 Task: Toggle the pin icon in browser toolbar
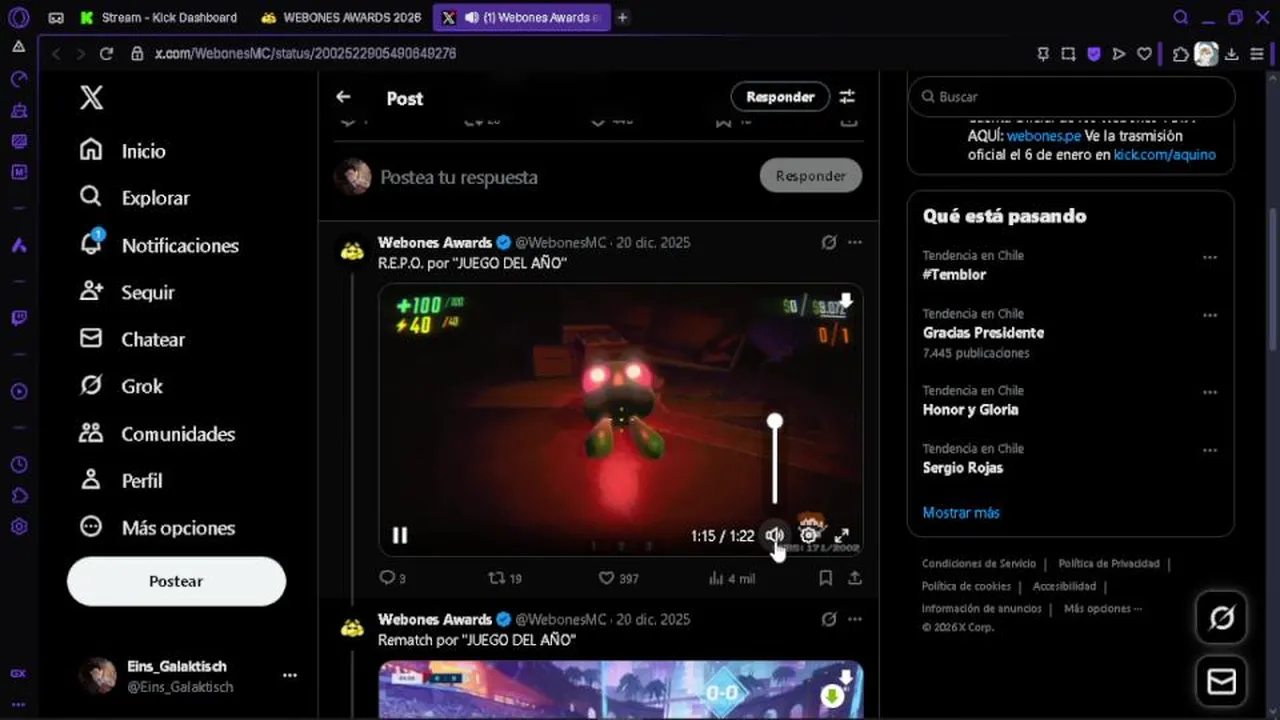[x=1043, y=54]
